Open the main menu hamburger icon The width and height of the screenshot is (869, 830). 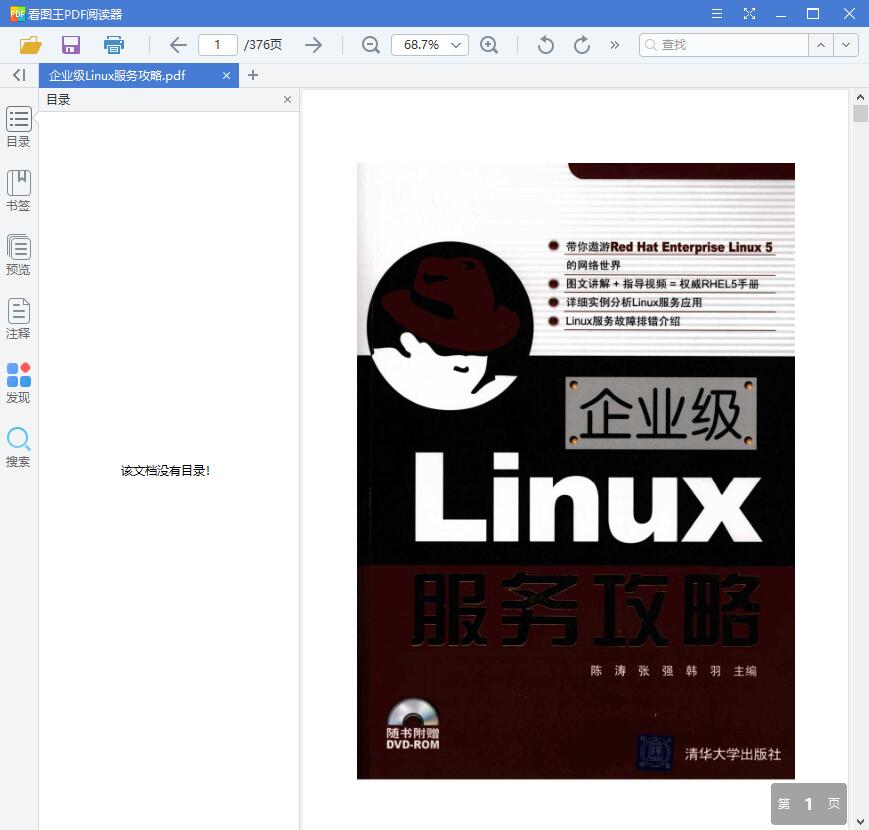(717, 13)
